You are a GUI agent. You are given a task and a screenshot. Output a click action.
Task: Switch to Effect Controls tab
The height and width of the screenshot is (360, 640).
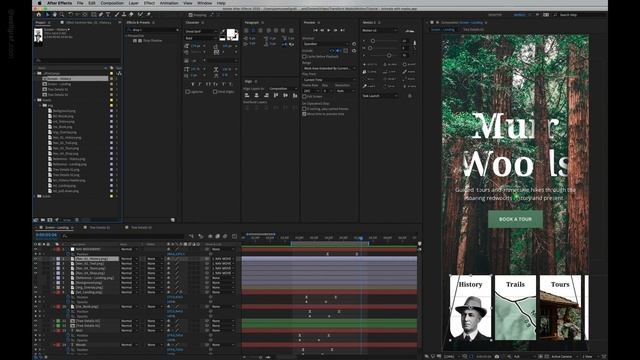[88, 22]
